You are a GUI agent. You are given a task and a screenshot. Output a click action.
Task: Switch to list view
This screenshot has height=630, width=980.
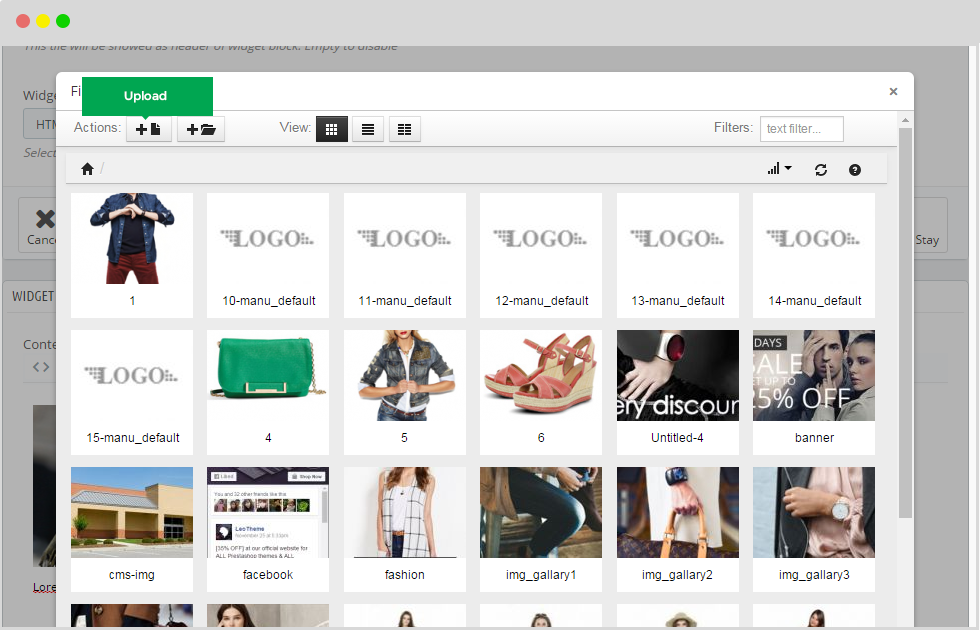pyautogui.click(x=368, y=129)
